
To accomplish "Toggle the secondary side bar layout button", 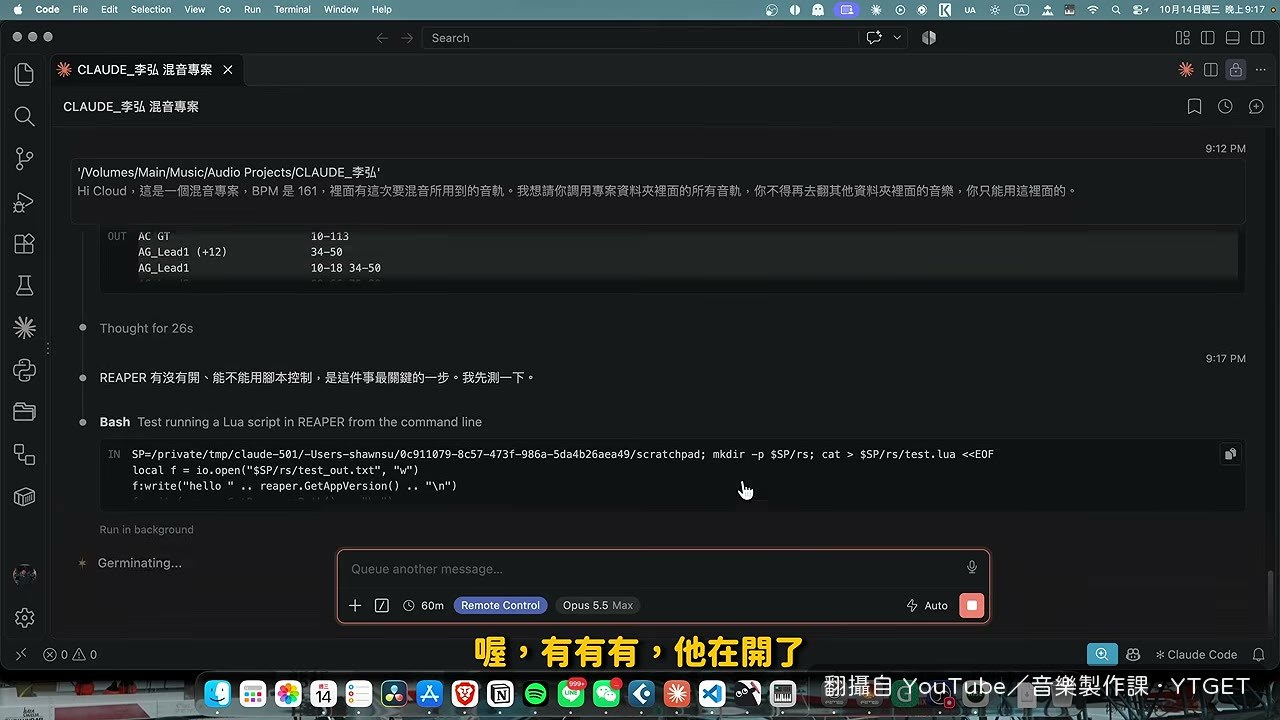I will tap(1257, 38).
